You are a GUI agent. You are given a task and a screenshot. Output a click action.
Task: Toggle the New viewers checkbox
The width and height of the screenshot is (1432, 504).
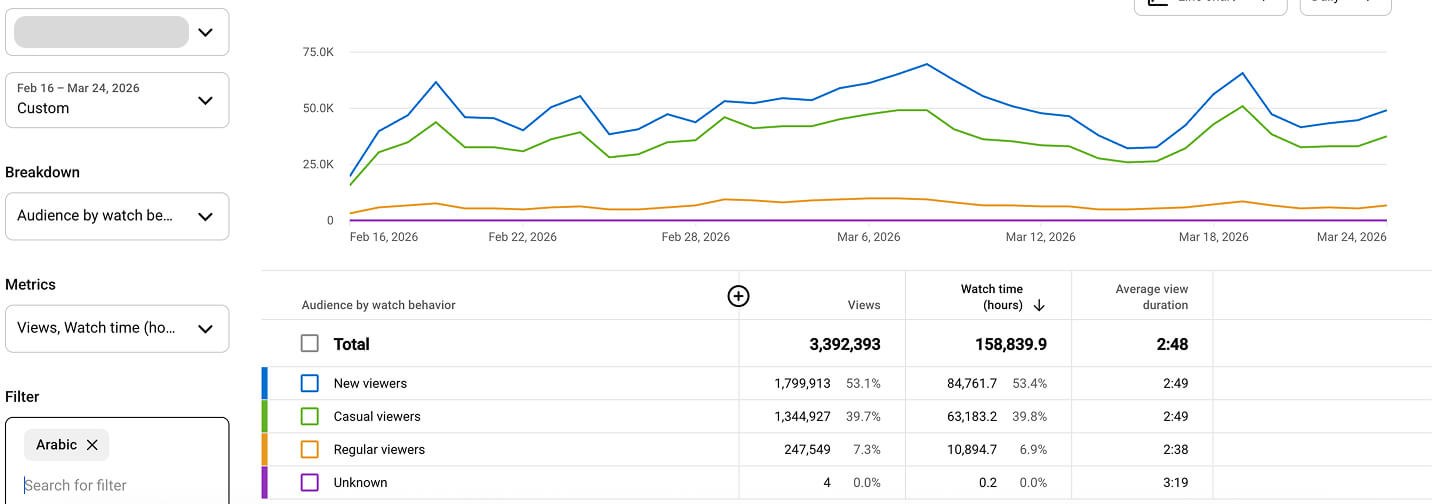tap(310, 383)
